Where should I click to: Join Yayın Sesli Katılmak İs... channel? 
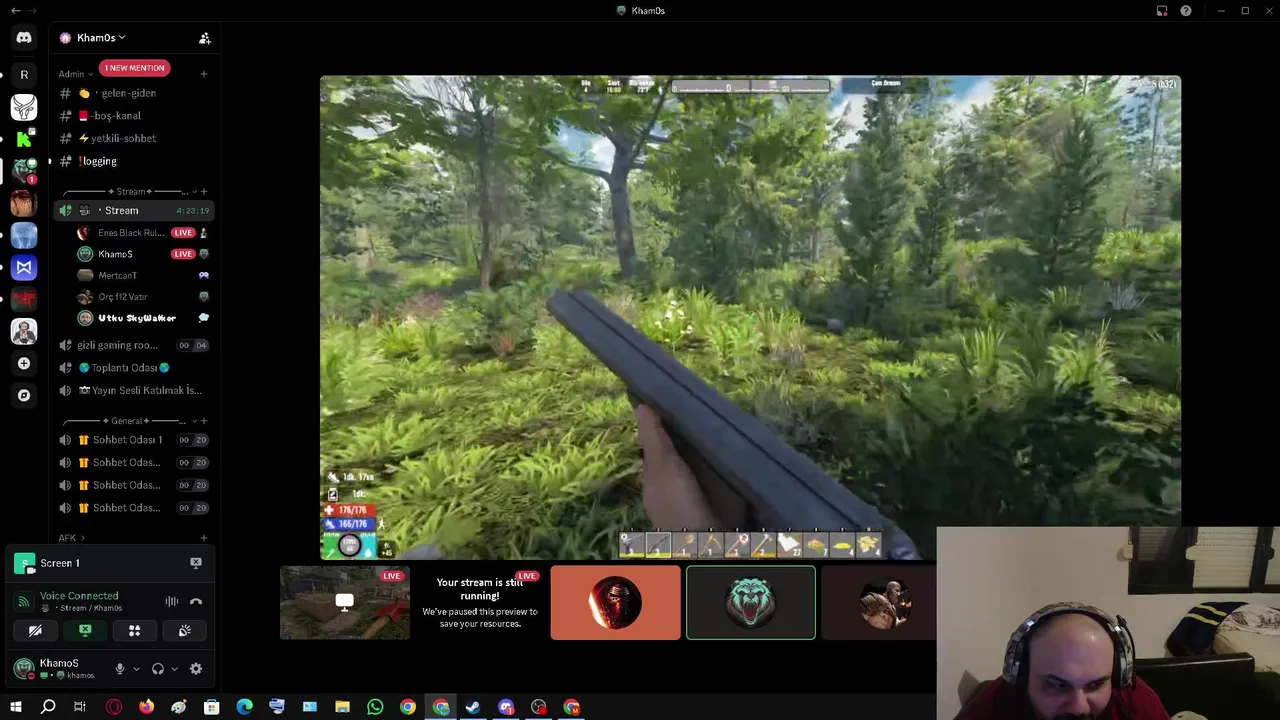(134, 390)
